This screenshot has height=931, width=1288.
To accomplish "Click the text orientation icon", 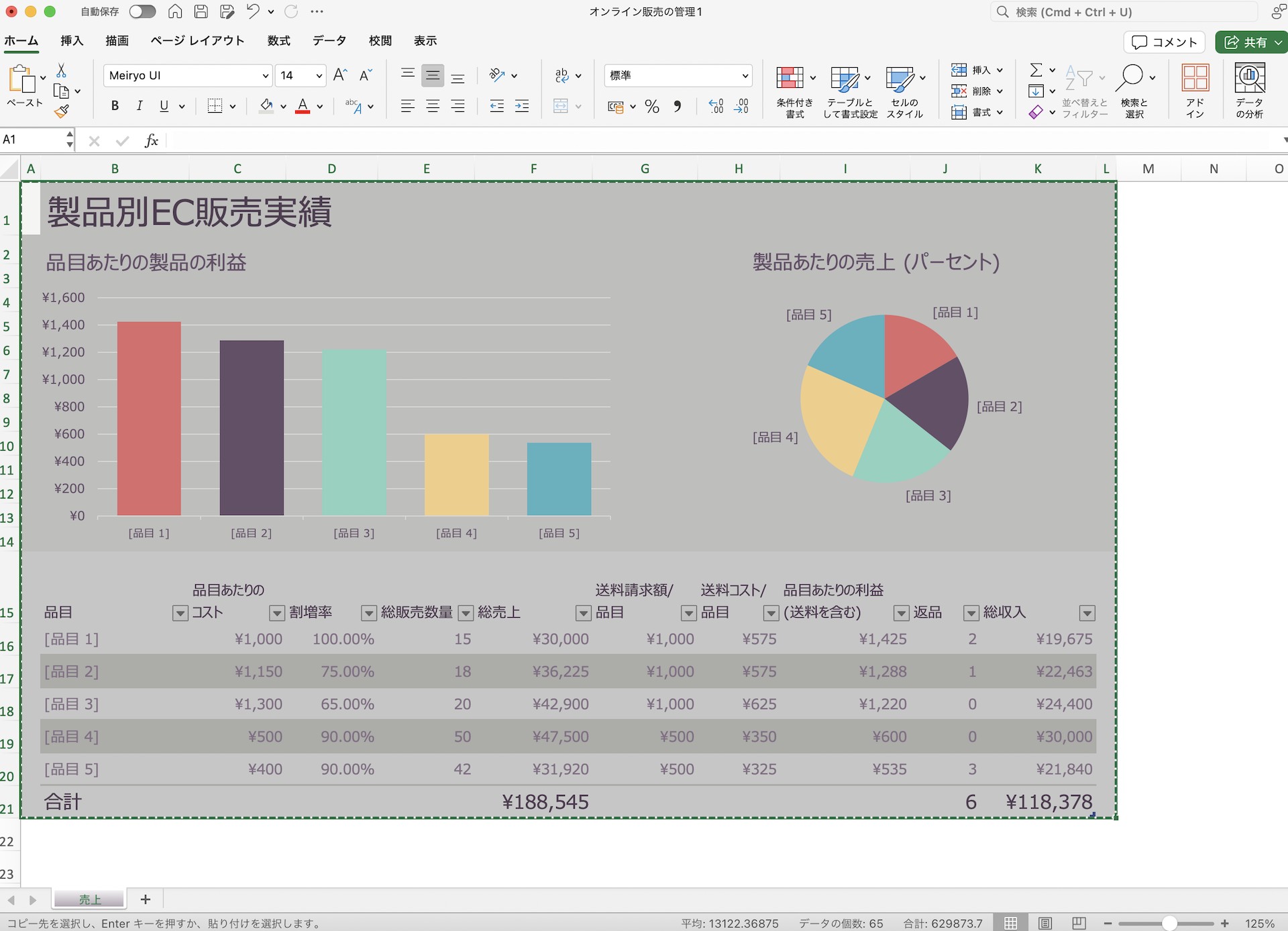I will 497,75.
